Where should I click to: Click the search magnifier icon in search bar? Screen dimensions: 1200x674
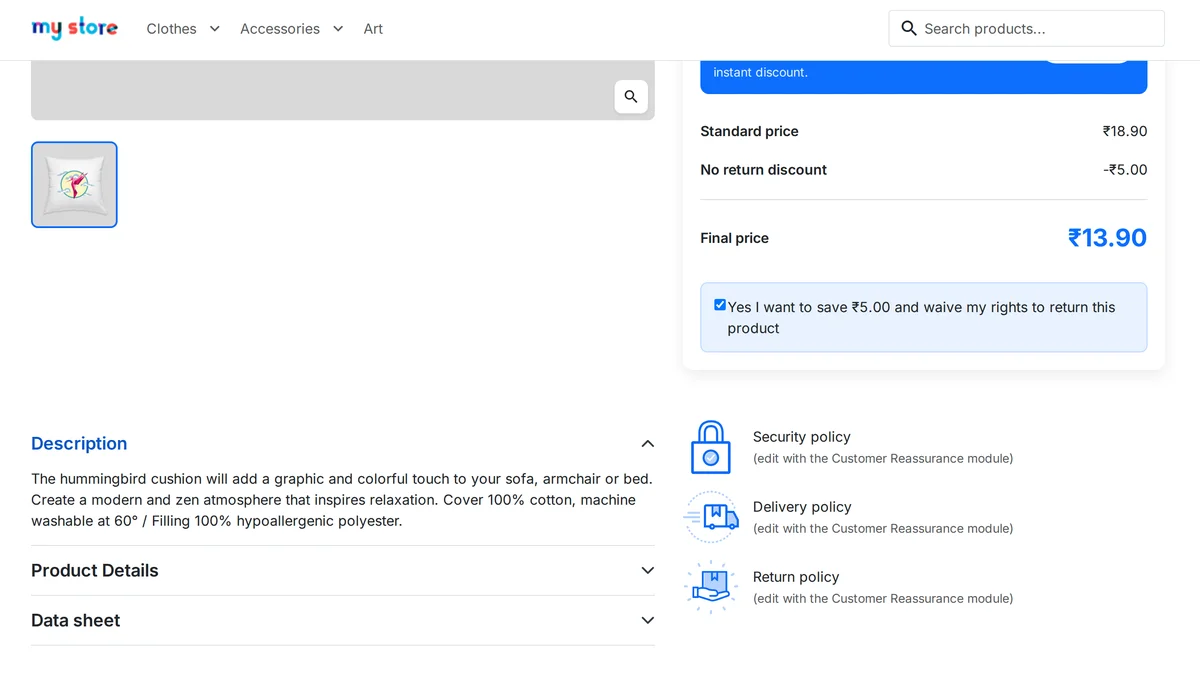tap(909, 28)
